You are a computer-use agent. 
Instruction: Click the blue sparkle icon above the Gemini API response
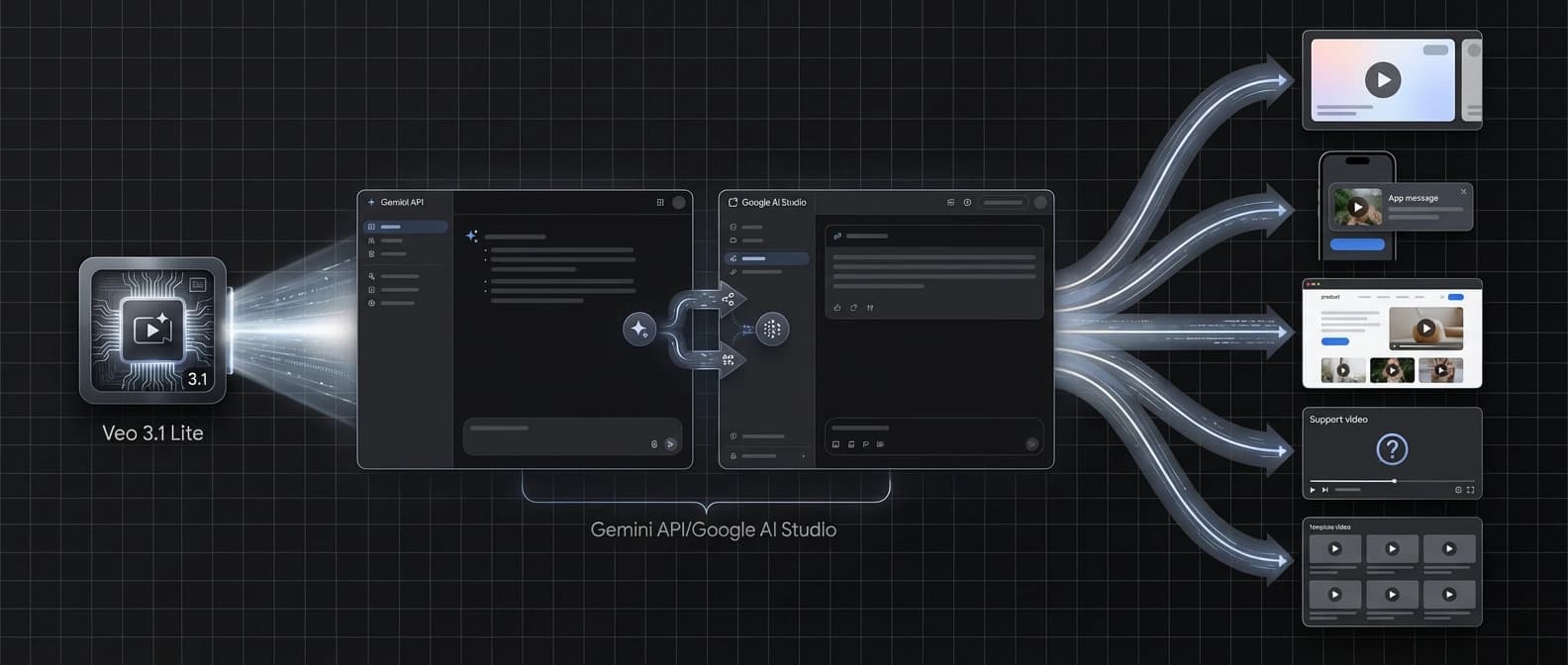[x=472, y=236]
